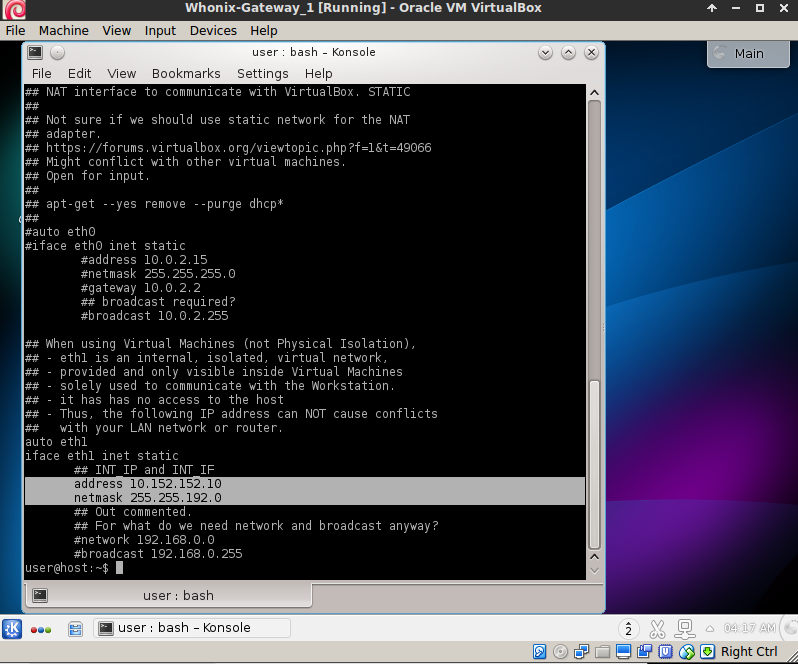The height and width of the screenshot is (664, 798).
Task: Click '#address 10.0.2.15' terminal line
Action: [144, 259]
